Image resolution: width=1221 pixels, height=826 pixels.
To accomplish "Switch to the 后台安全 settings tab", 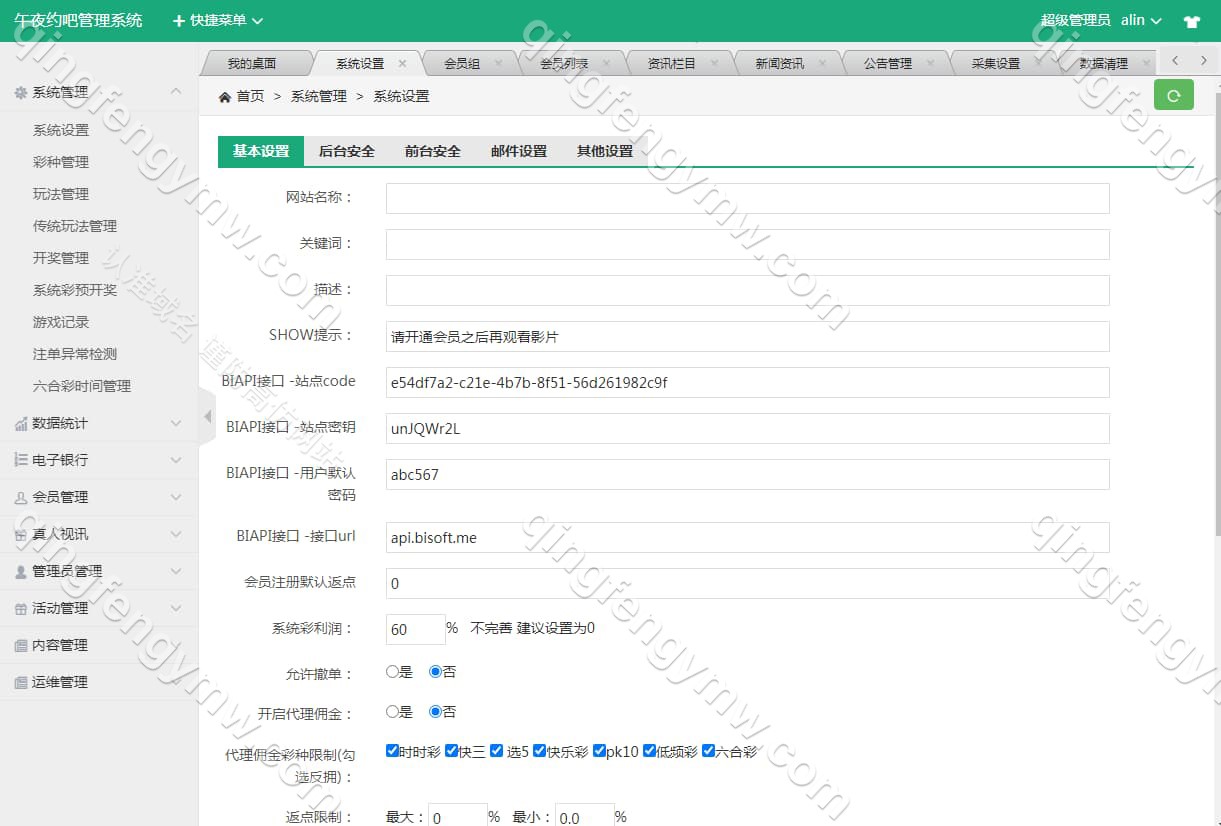I will click(x=346, y=151).
